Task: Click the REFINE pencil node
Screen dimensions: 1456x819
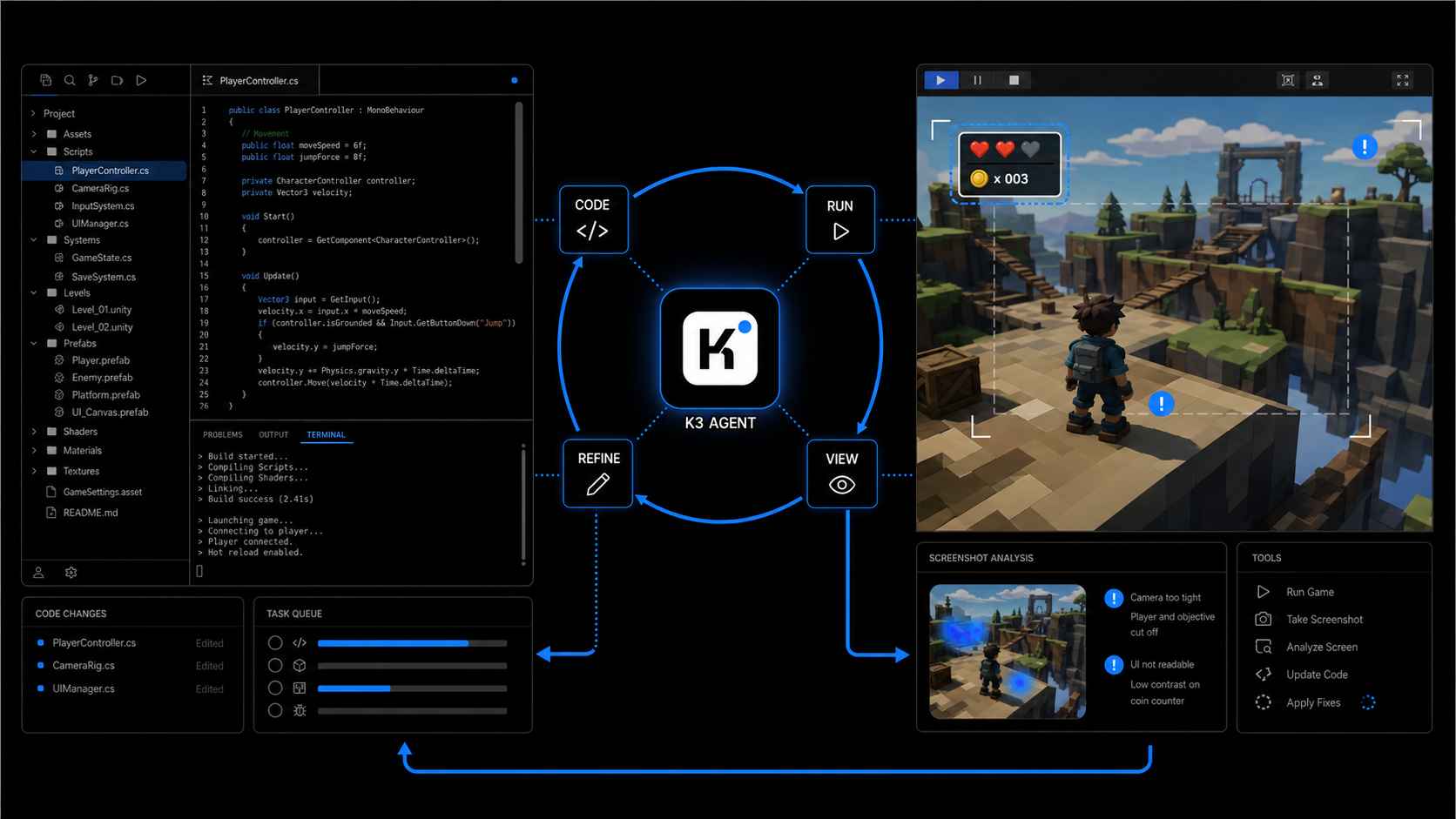Action: [x=598, y=473]
